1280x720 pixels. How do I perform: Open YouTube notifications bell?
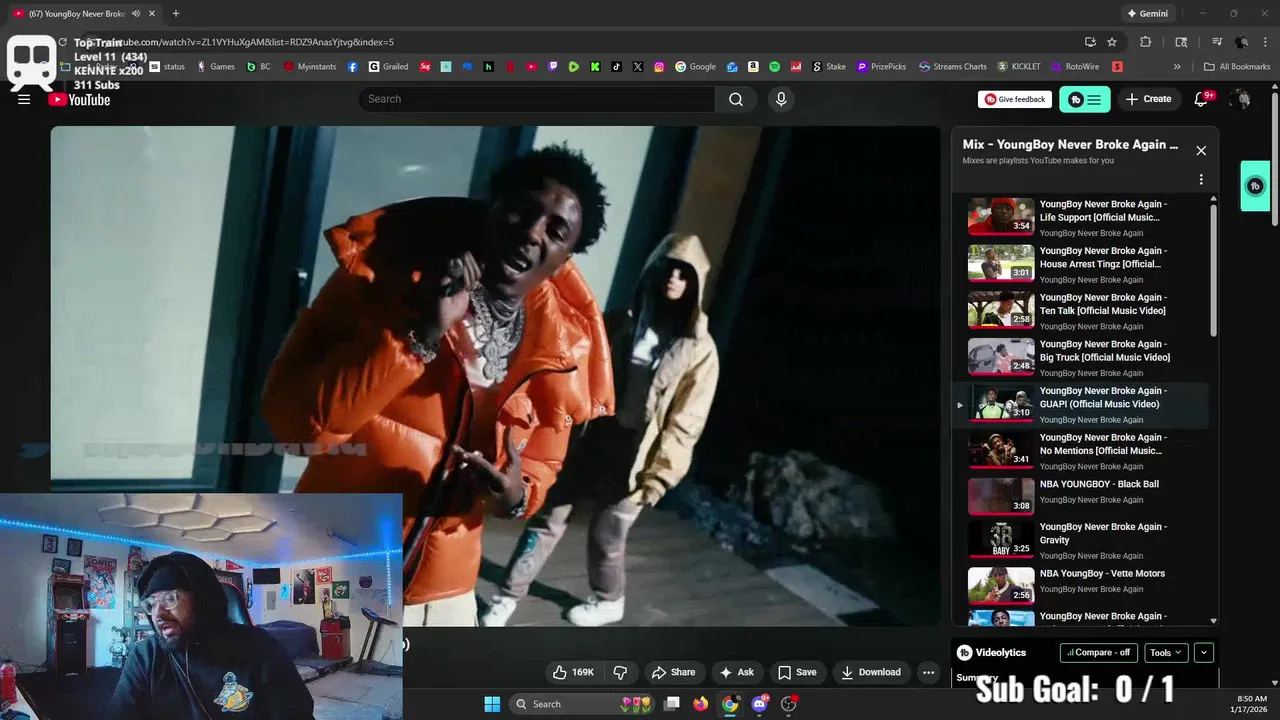click(x=1202, y=99)
